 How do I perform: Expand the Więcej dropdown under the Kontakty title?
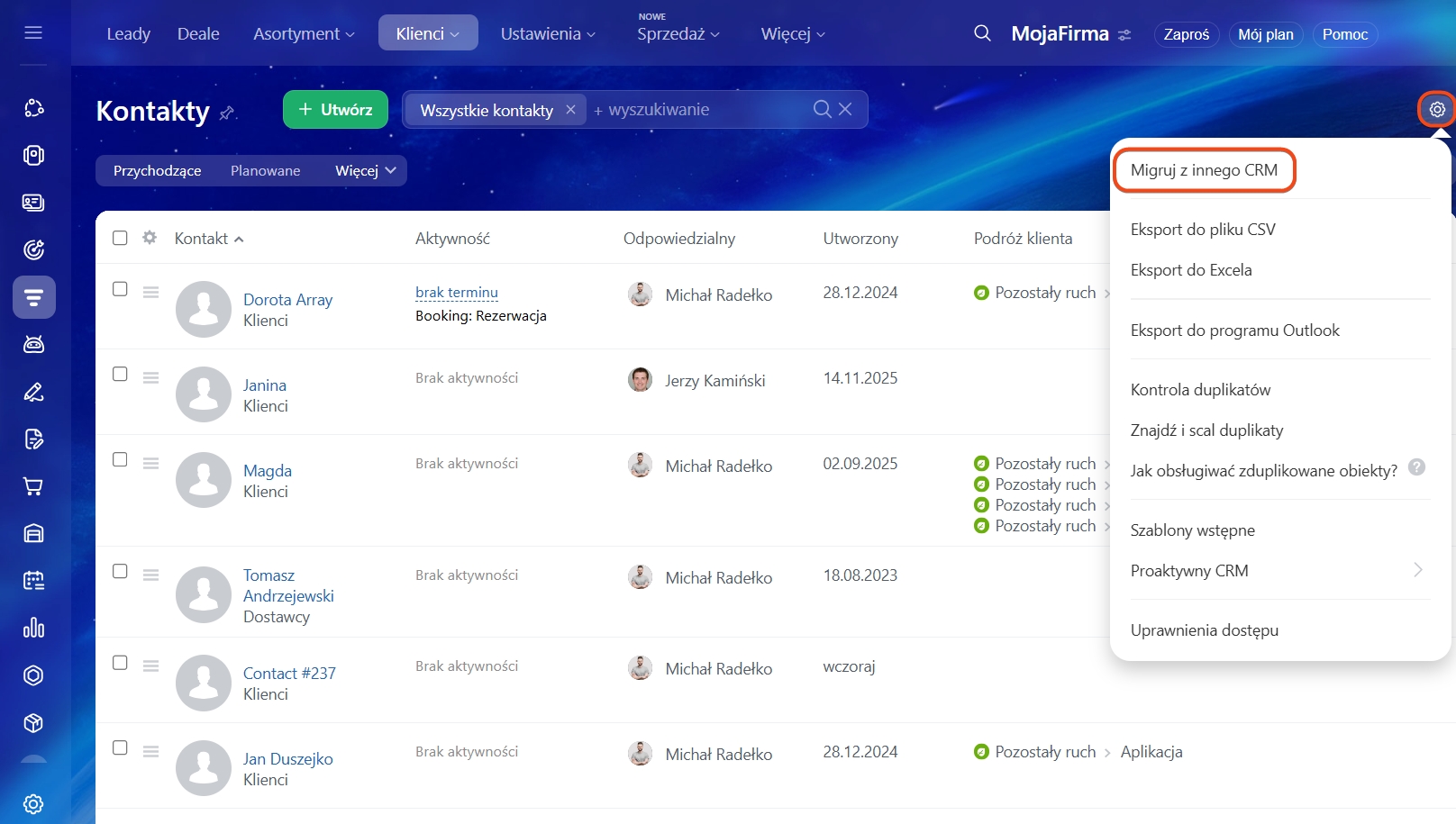click(366, 170)
